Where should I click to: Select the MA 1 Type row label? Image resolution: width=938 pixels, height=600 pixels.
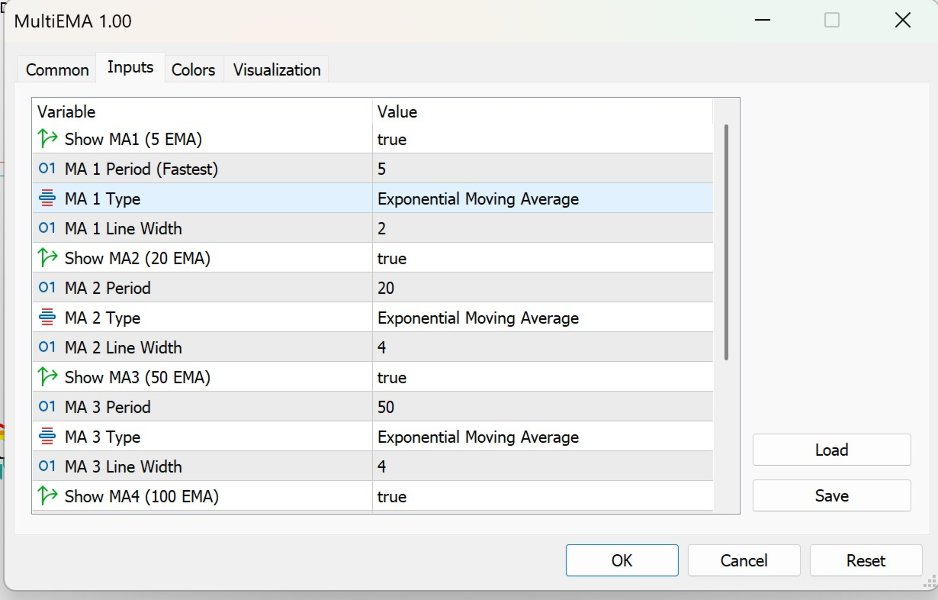[102, 199]
